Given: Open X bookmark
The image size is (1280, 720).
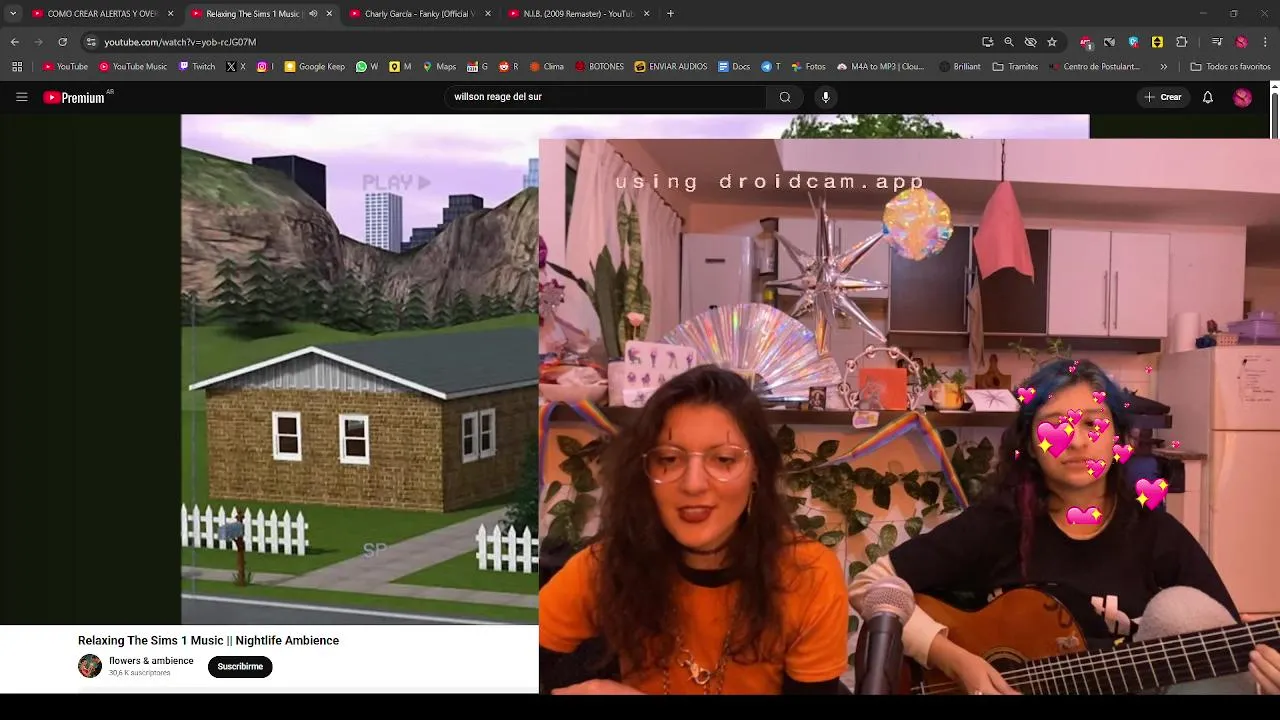Looking at the screenshot, I should 236,67.
